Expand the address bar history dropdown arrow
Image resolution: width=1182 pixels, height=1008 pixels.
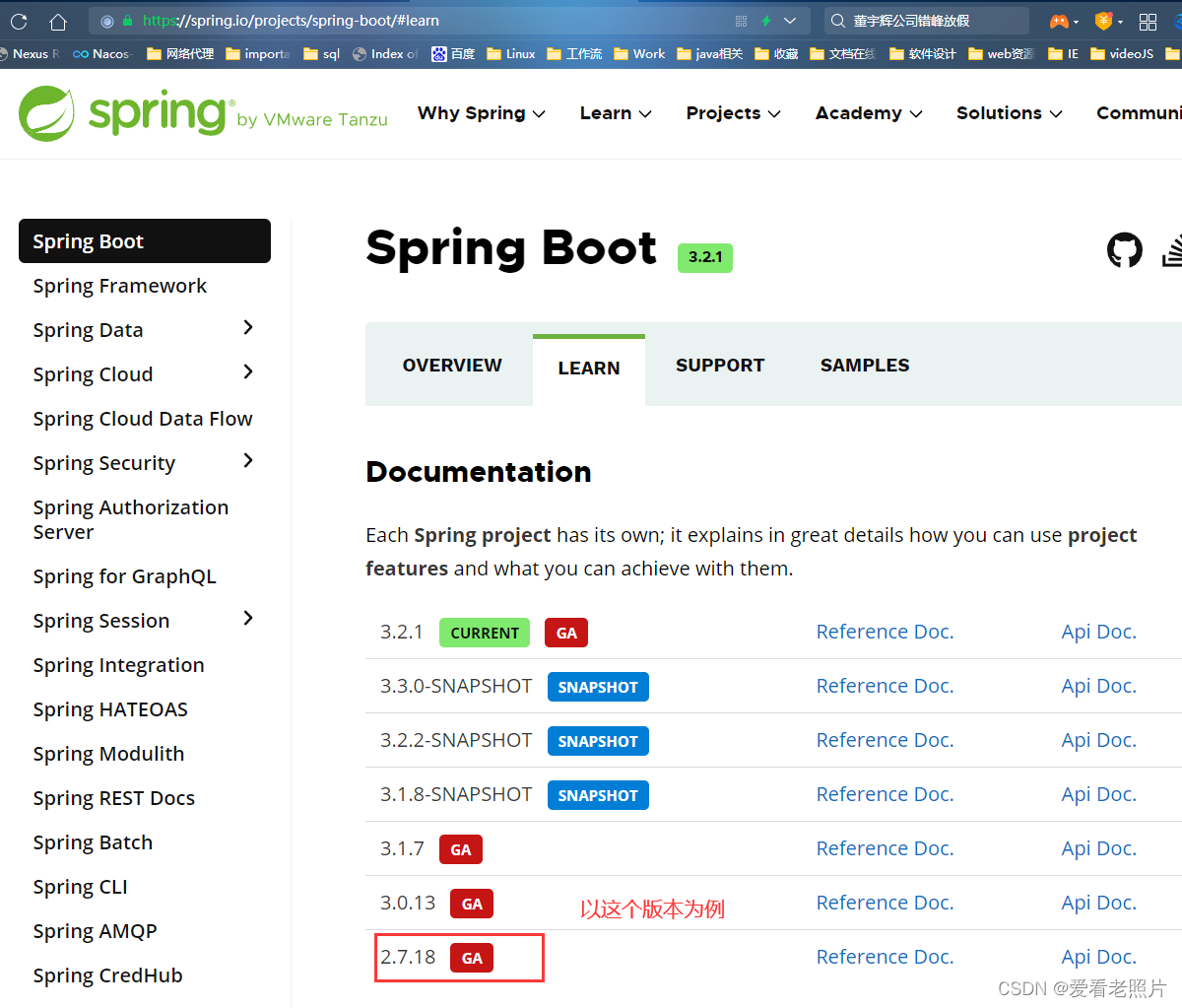tap(790, 21)
